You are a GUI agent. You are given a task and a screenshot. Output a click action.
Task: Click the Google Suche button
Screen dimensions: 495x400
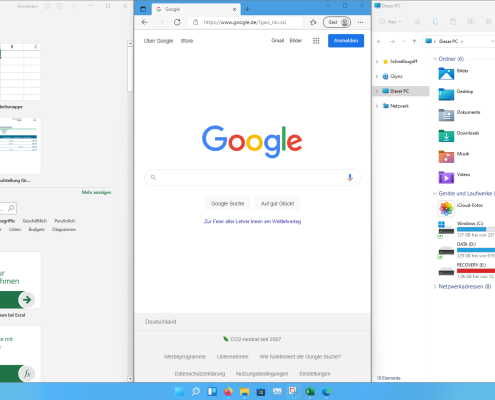(228, 203)
